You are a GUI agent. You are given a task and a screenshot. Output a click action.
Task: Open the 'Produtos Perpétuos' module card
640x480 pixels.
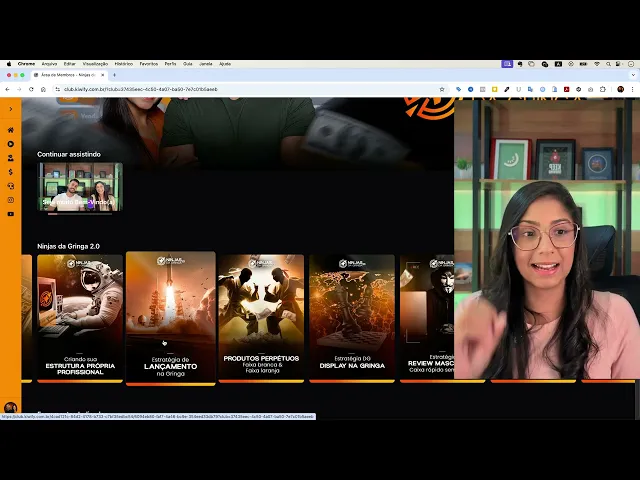[x=261, y=318]
